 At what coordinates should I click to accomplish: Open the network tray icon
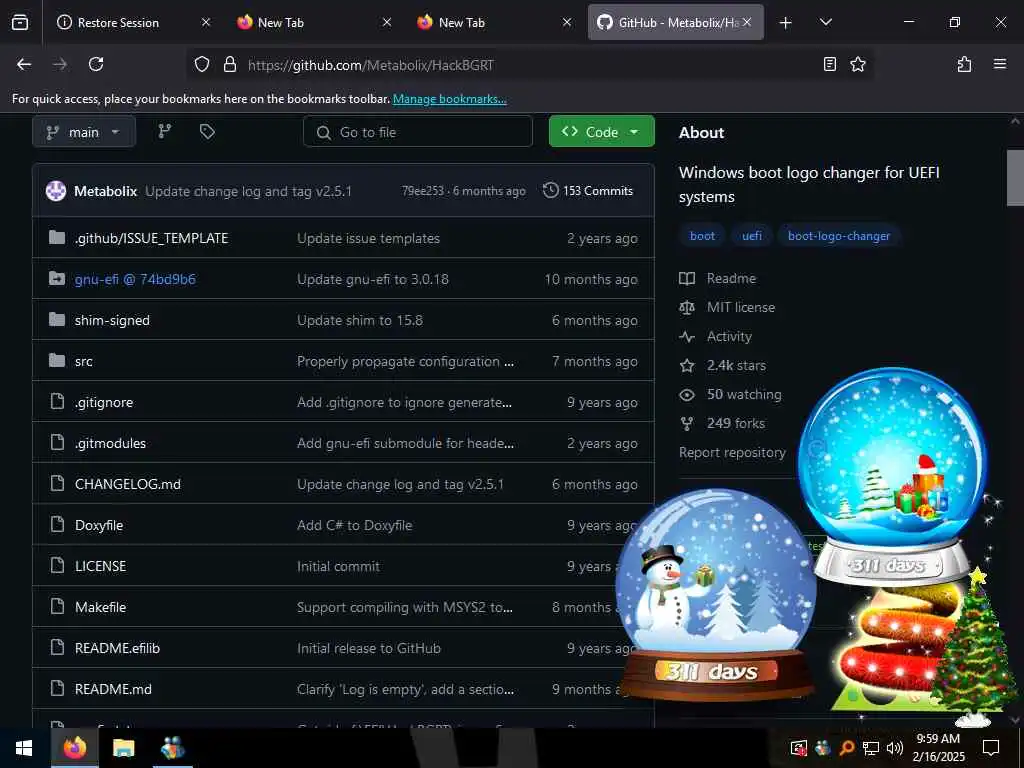871,748
